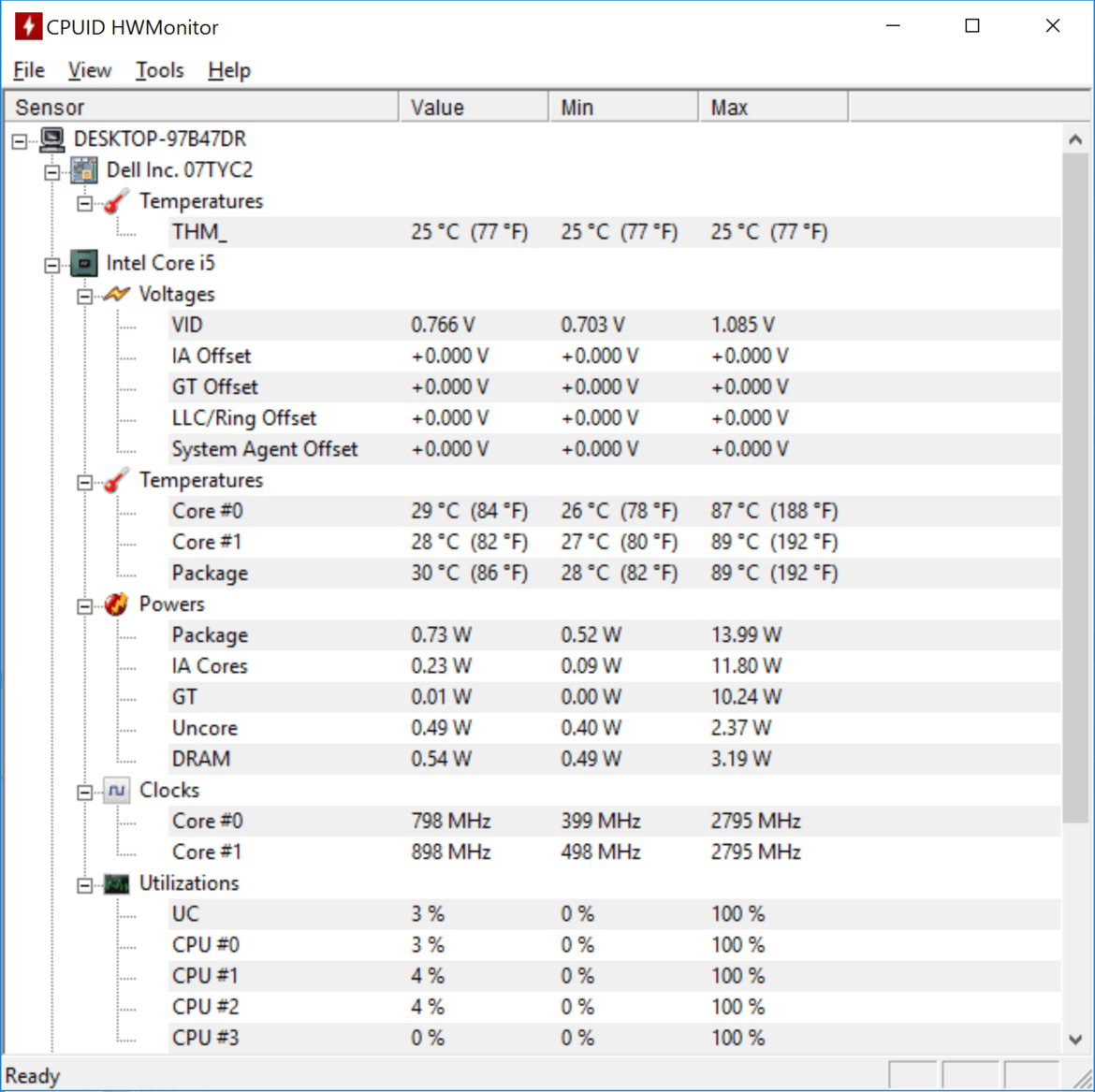The image size is (1095, 1092).
Task: Click the window resize grip in status bar
Action: click(1081, 1078)
